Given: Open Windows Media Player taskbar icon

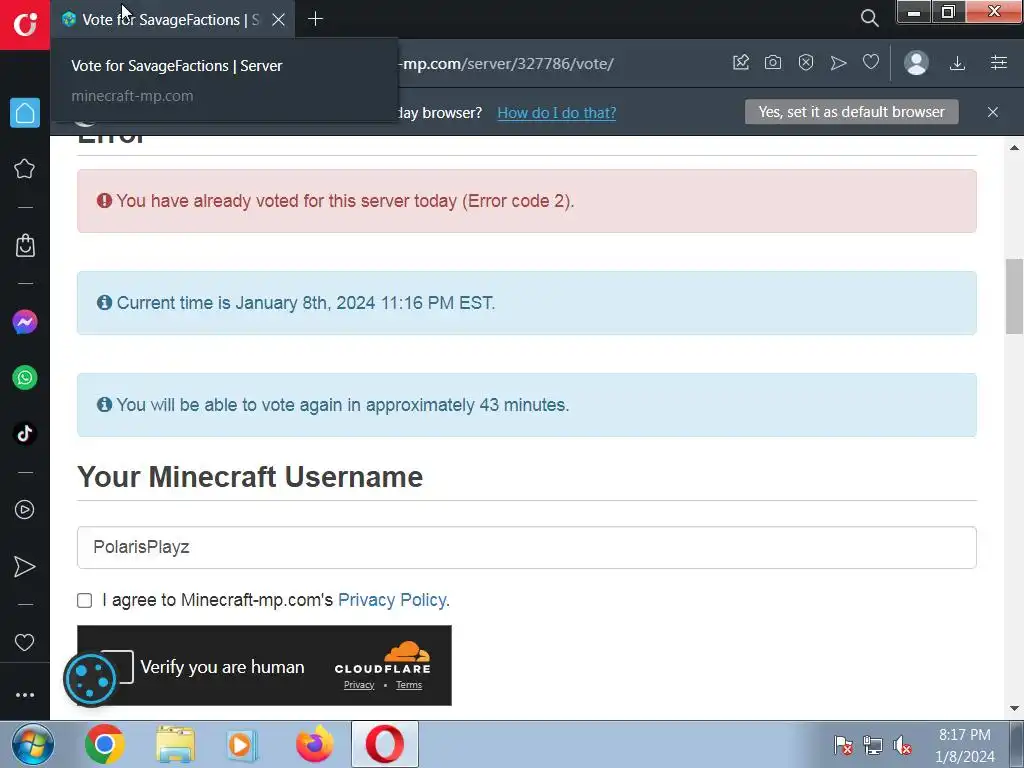Looking at the screenshot, I should click(x=243, y=744).
